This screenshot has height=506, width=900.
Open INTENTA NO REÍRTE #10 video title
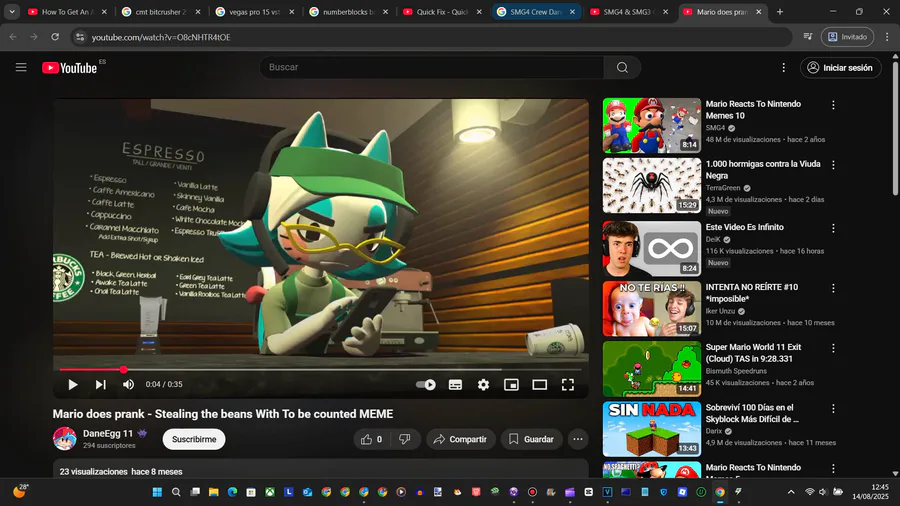click(752, 293)
